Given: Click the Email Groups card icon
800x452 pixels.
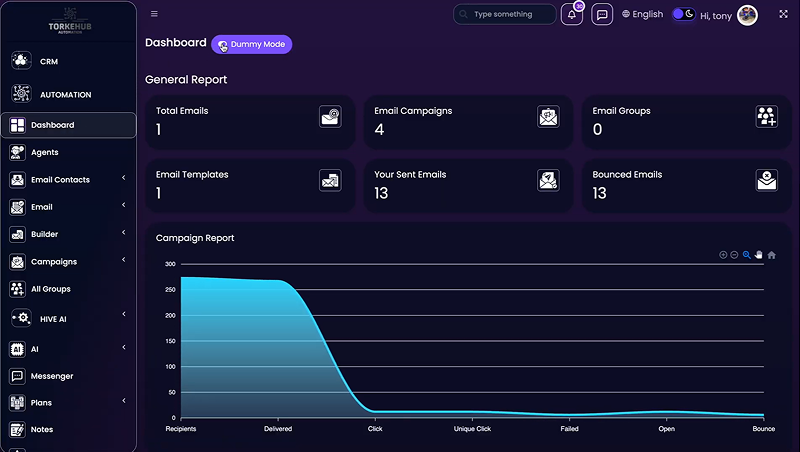Looking at the screenshot, I should [766, 117].
